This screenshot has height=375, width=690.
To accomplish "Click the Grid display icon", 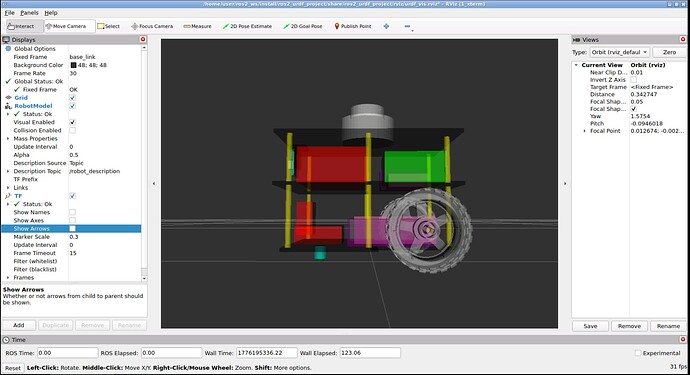I will [x=8, y=98].
